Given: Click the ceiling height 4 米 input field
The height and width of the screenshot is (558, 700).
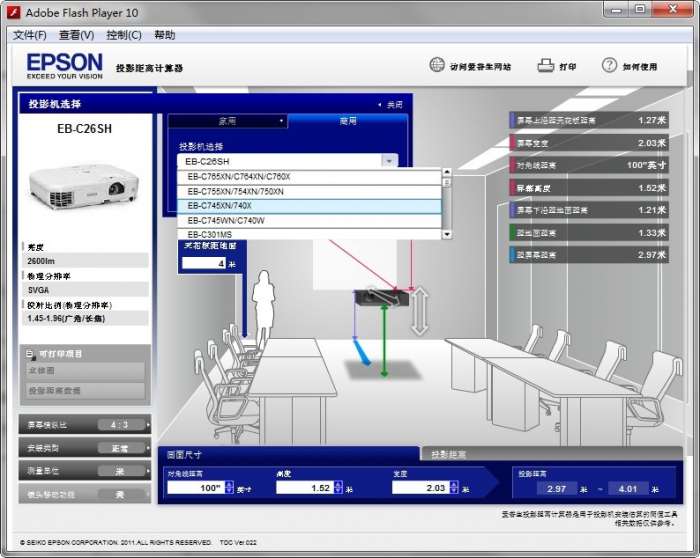Looking at the screenshot, I should pyautogui.click(x=204, y=263).
